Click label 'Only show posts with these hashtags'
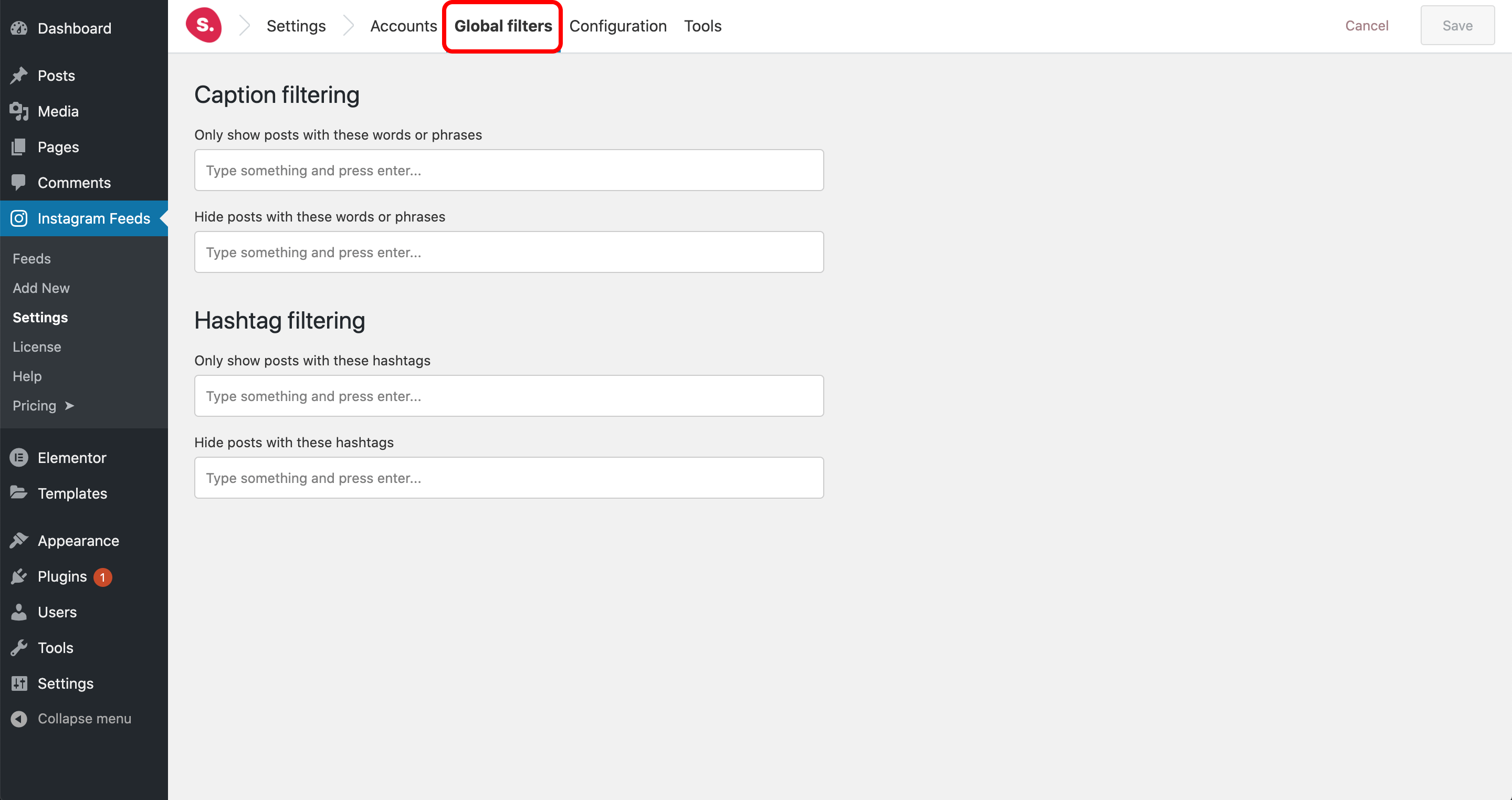The image size is (1512, 800). coord(312,361)
